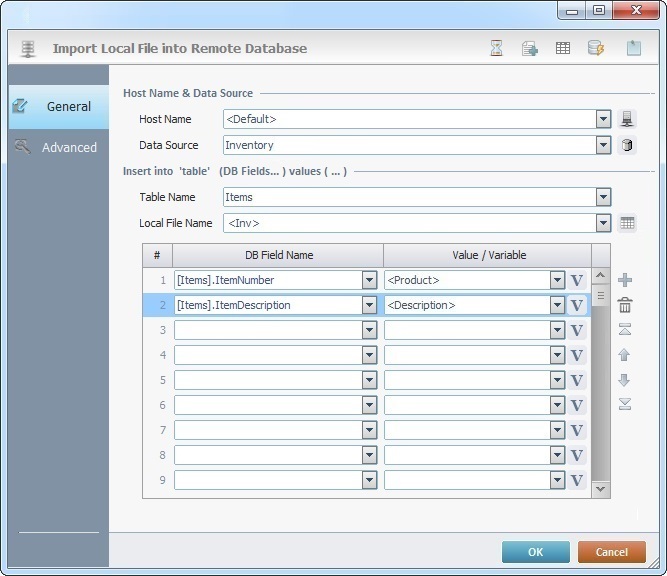
Task: Click the table icon beside Local File Name
Action: pyautogui.click(x=627, y=223)
